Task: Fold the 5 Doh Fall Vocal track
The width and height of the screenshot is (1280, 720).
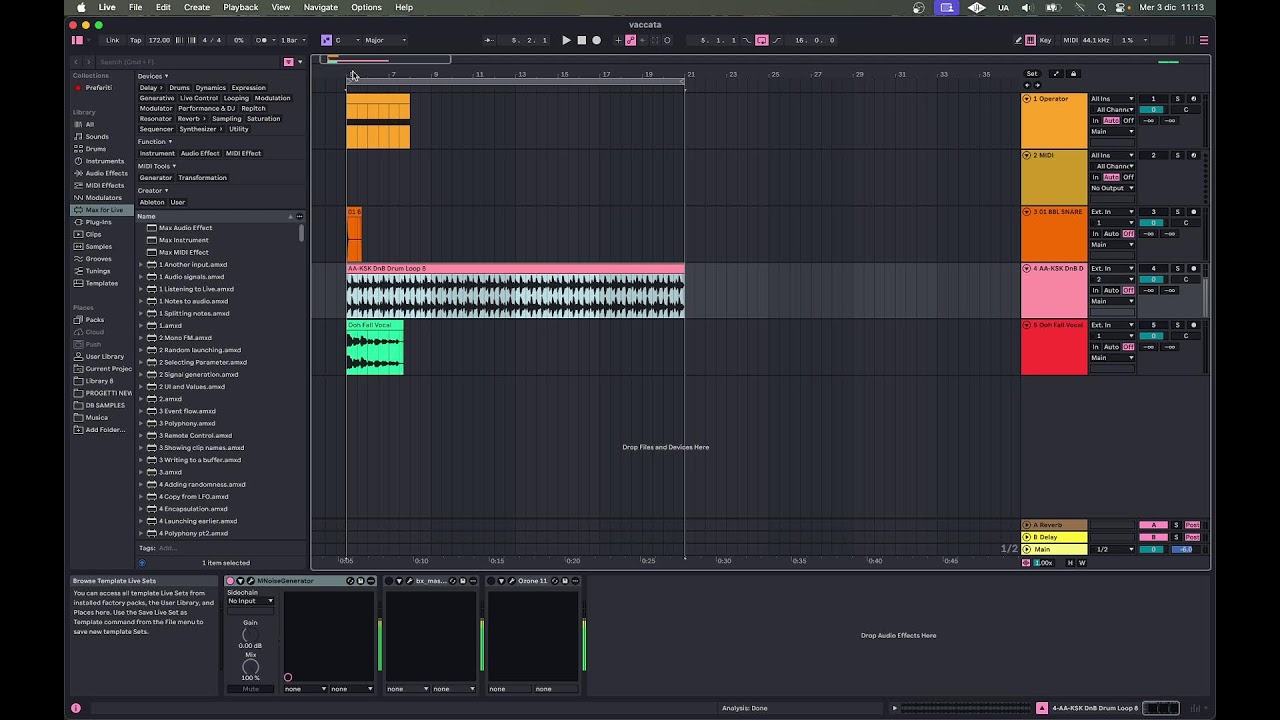Action: [1027, 325]
